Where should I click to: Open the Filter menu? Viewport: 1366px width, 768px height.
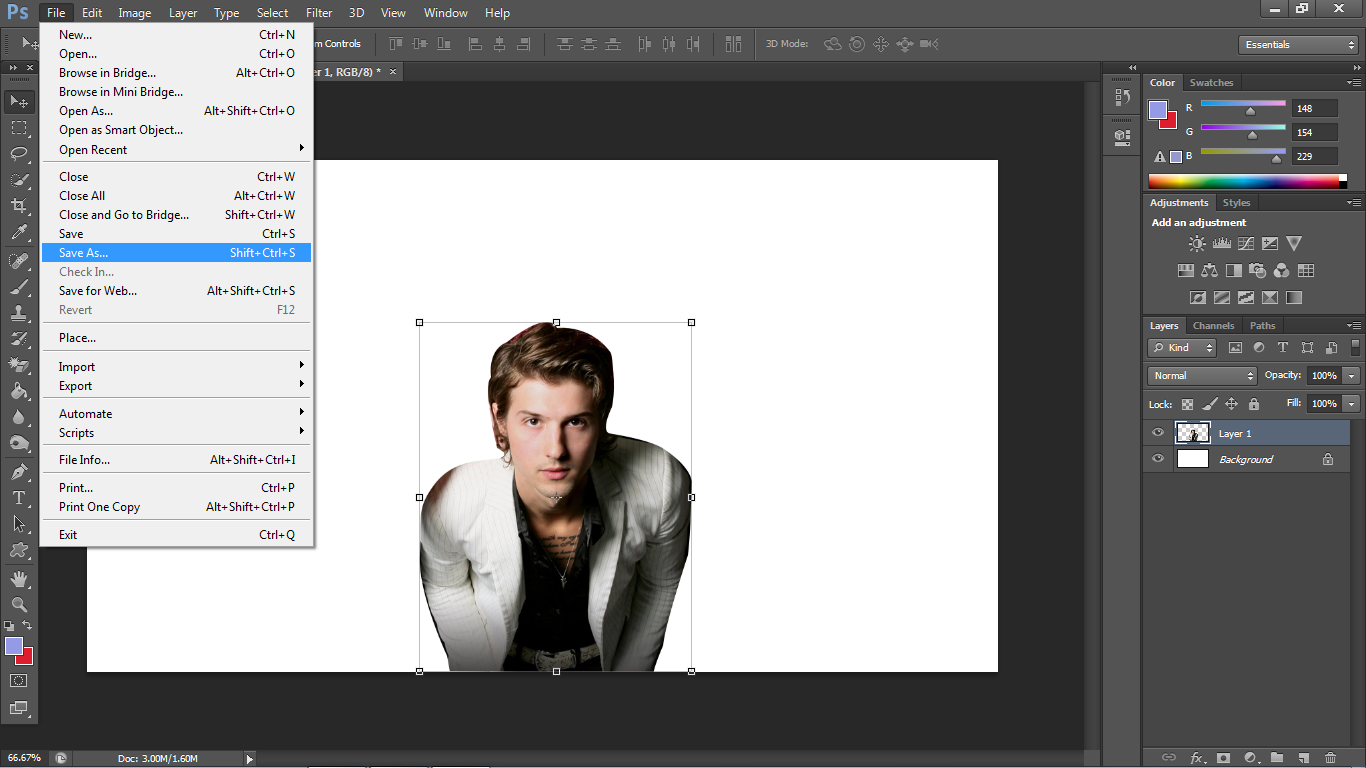tap(319, 13)
